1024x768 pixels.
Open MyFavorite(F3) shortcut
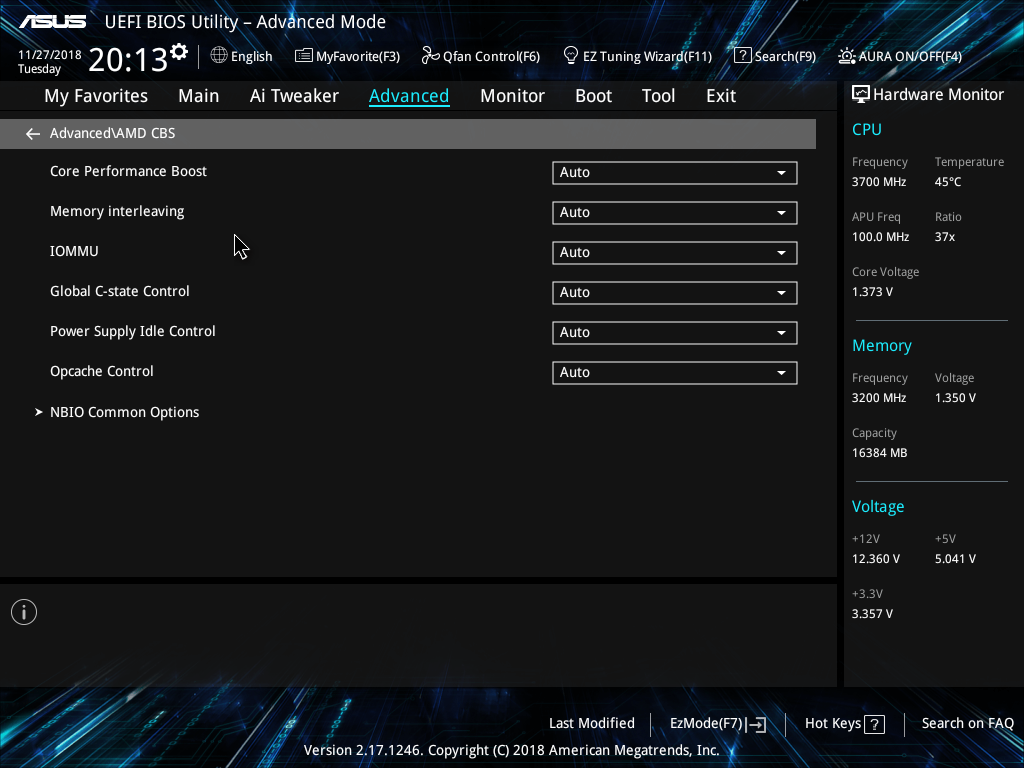pos(347,56)
